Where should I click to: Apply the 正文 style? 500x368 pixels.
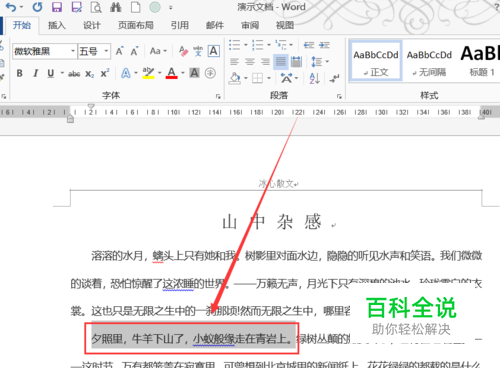coord(376,61)
